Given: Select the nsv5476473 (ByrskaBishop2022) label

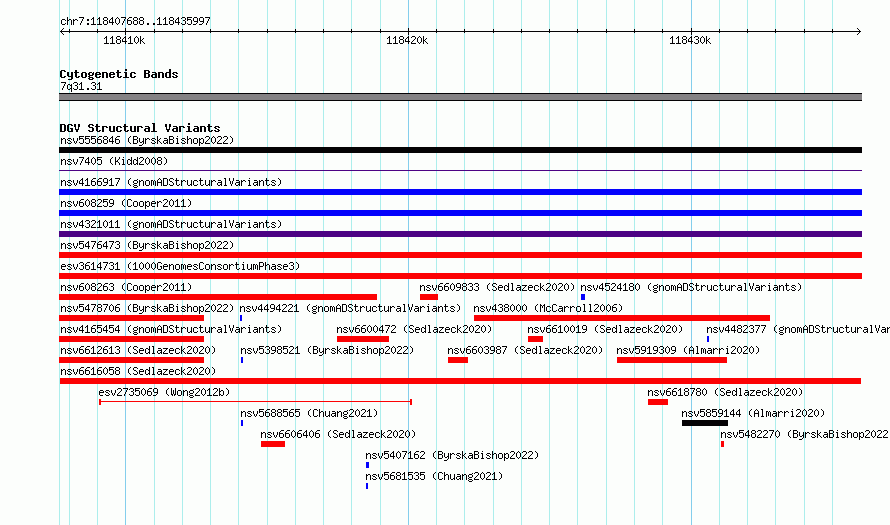Looking at the screenshot, I should click(147, 245).
